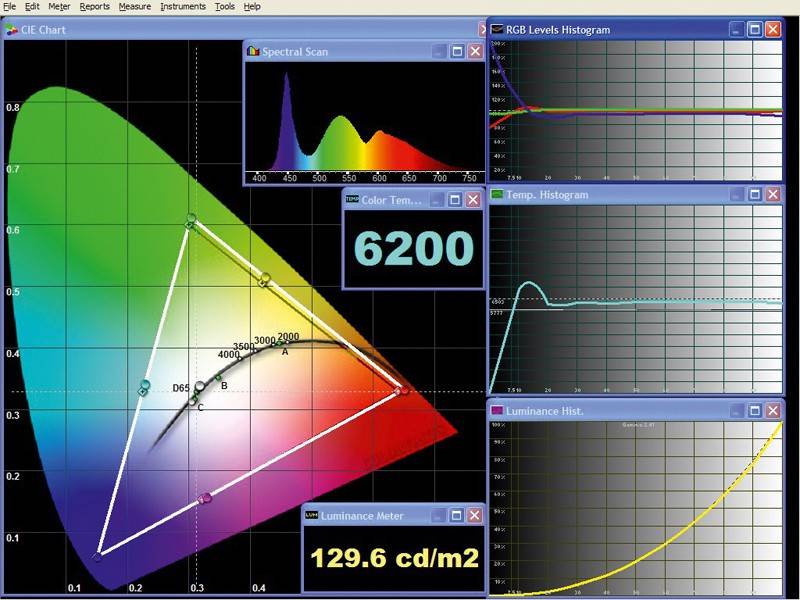Minimize the RGB Levels Histogram window
Image resolution: width=800 pixels, height=600 pixels.
736,30
